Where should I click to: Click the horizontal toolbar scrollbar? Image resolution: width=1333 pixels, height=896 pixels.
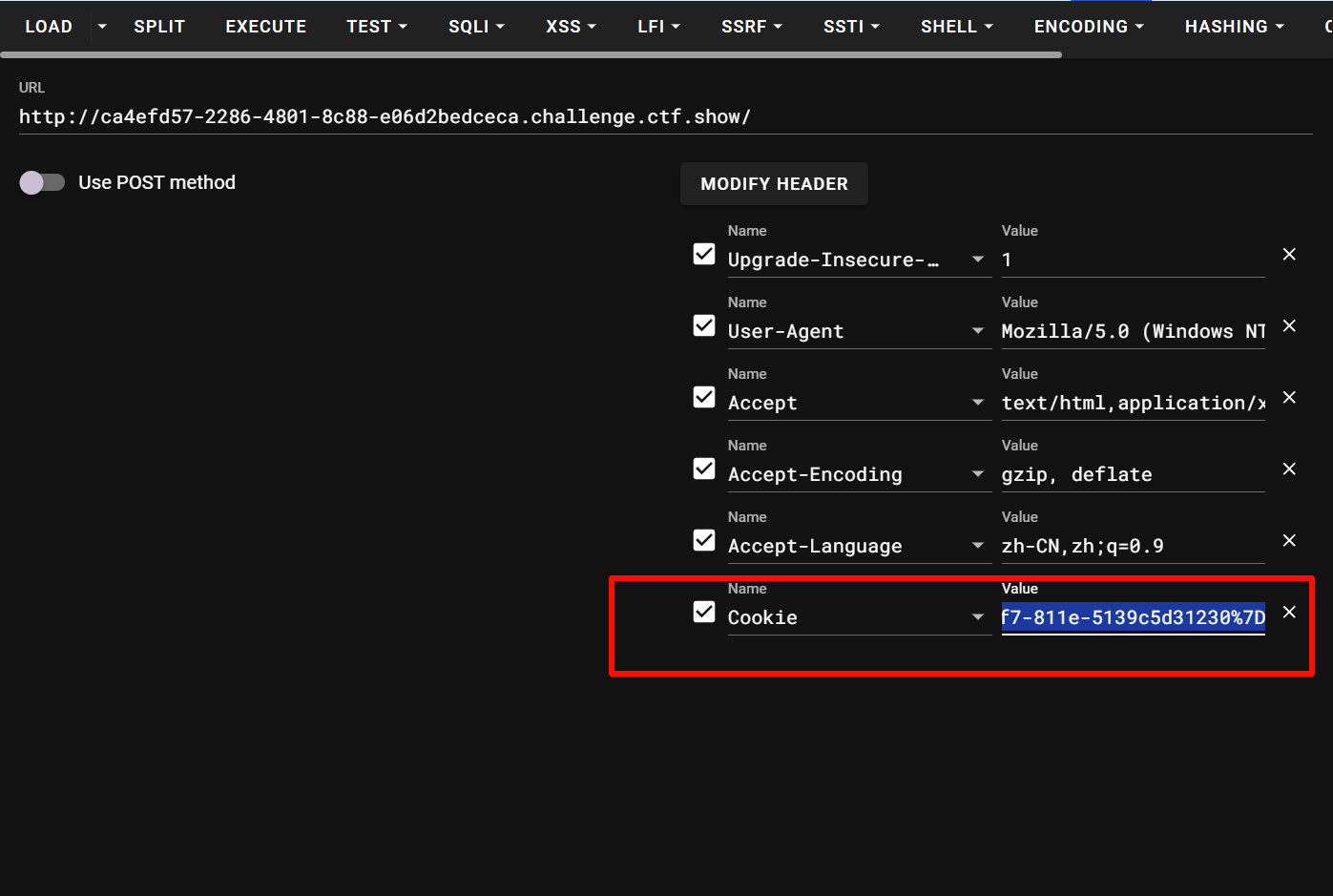click(x=531, y=55)
